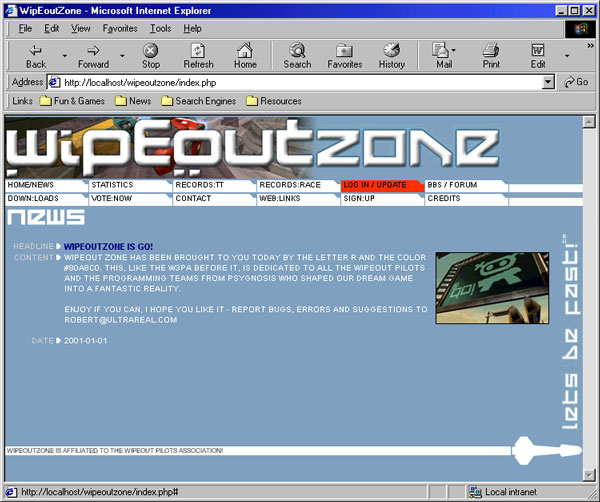Click the Windows logo throbber icon

580,29
